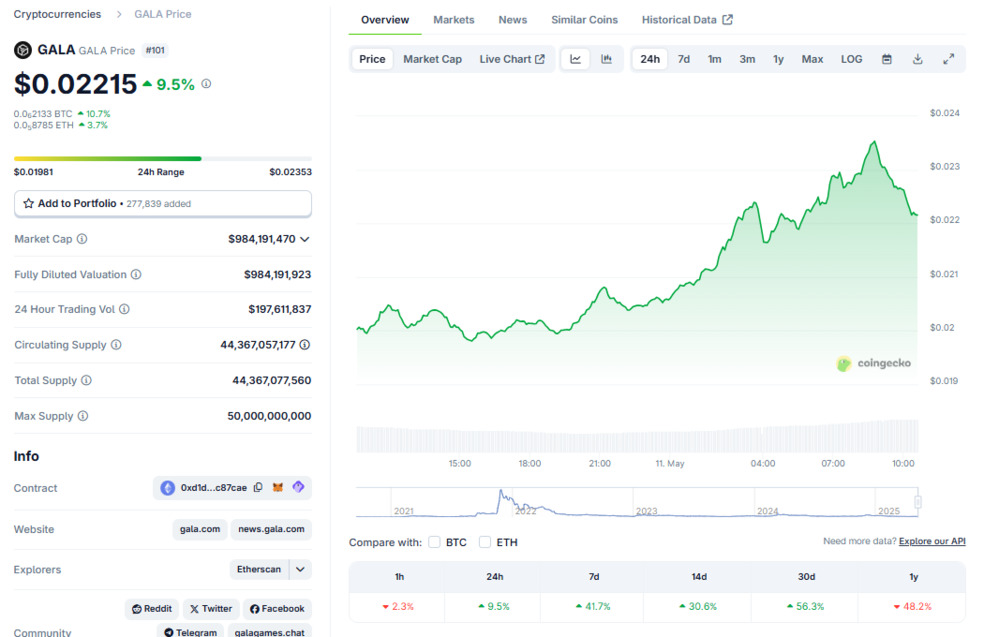Click the 1y change value 48.2%
This screenshot has width=984, height=637.
[x=912, y=606]
